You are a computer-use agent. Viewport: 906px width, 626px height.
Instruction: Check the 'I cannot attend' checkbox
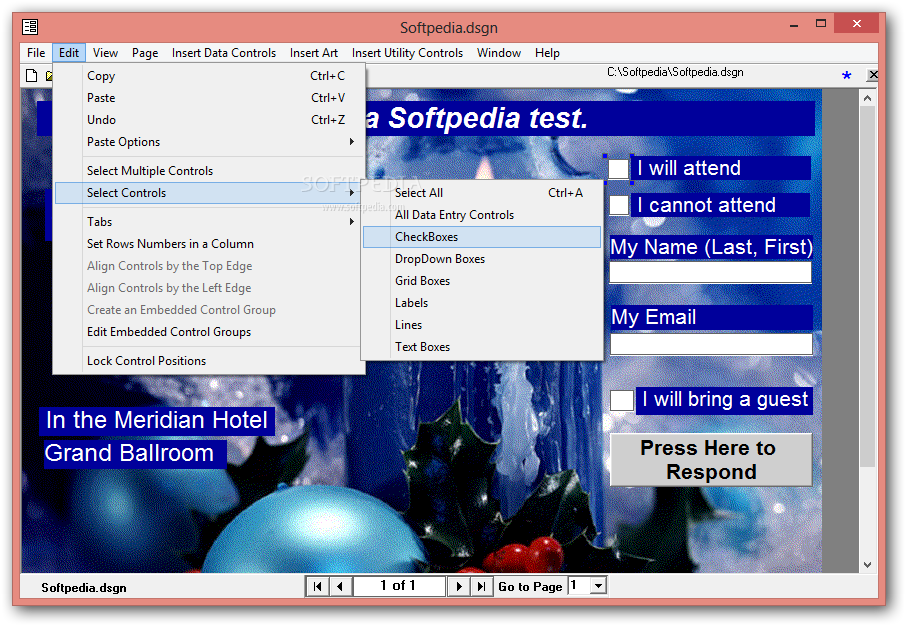(619, 205)
